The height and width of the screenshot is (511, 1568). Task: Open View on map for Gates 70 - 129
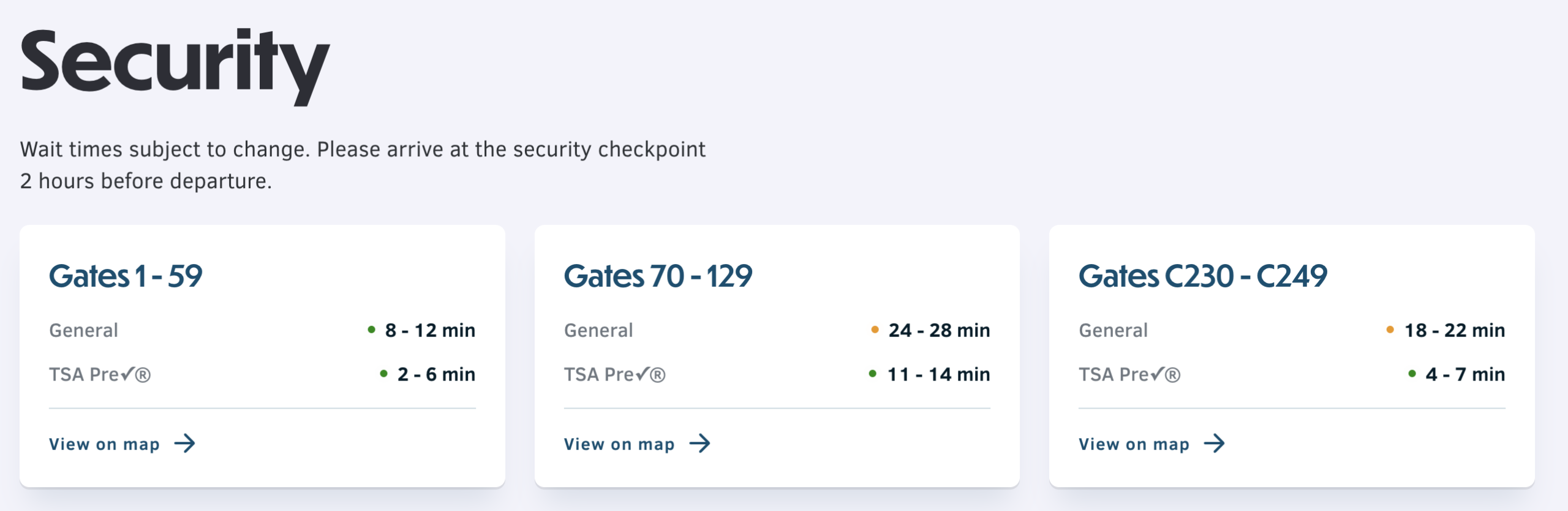[619, 444]
